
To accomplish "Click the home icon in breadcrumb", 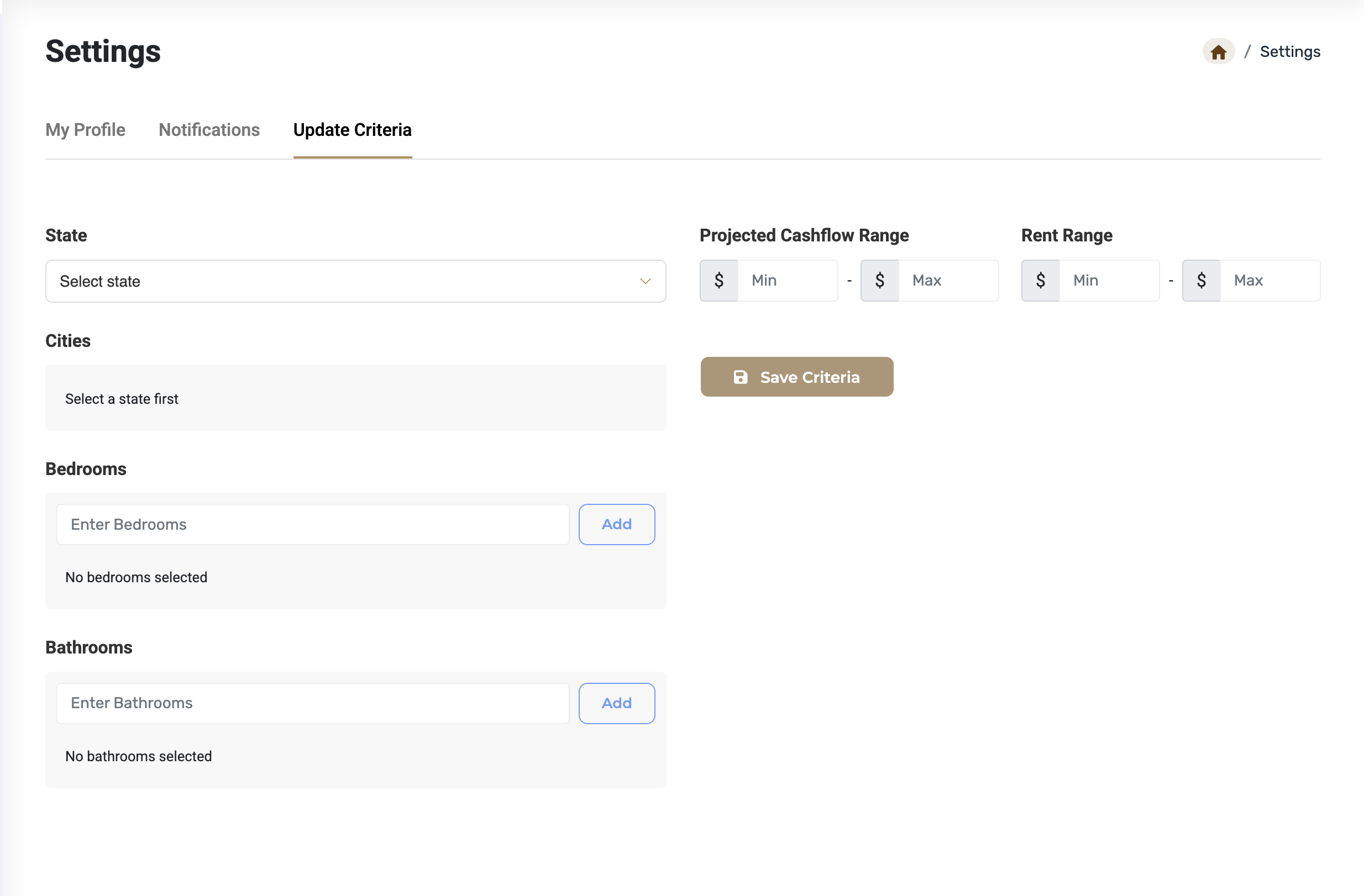I will 1218,52.
